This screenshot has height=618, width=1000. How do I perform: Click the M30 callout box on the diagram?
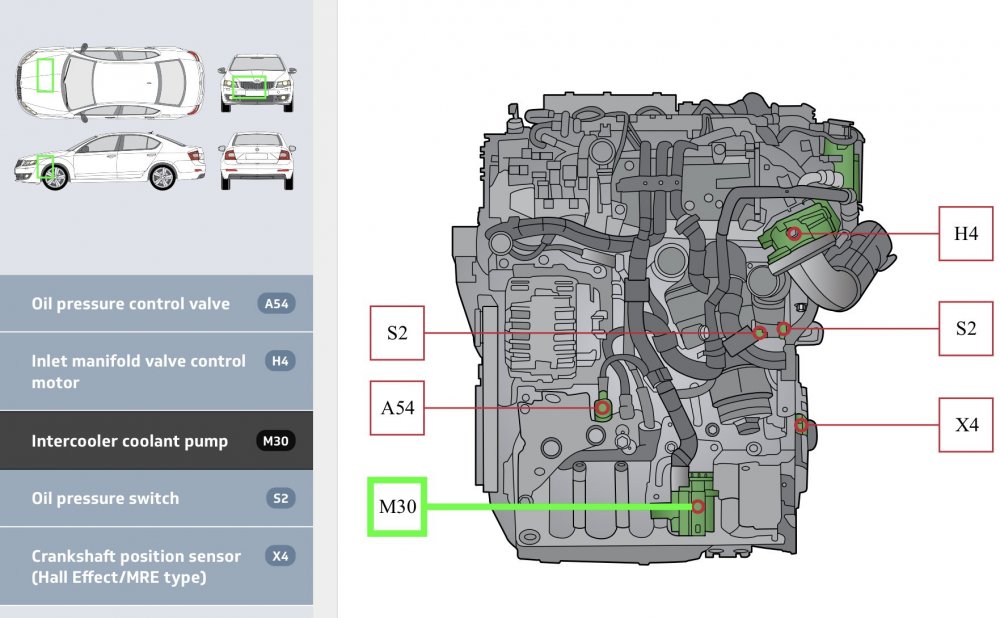click(x=398, y=508)
